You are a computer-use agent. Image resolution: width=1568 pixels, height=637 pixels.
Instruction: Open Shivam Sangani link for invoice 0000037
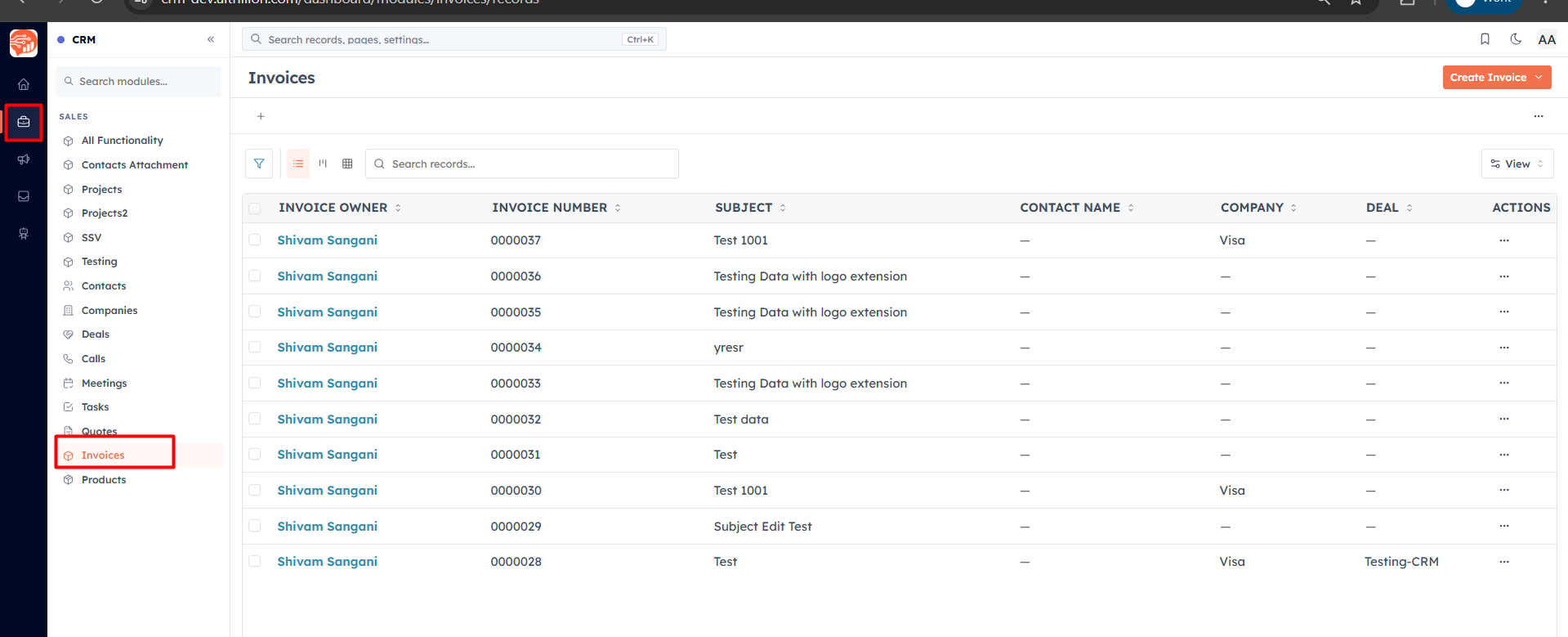(x=327, y=240)
